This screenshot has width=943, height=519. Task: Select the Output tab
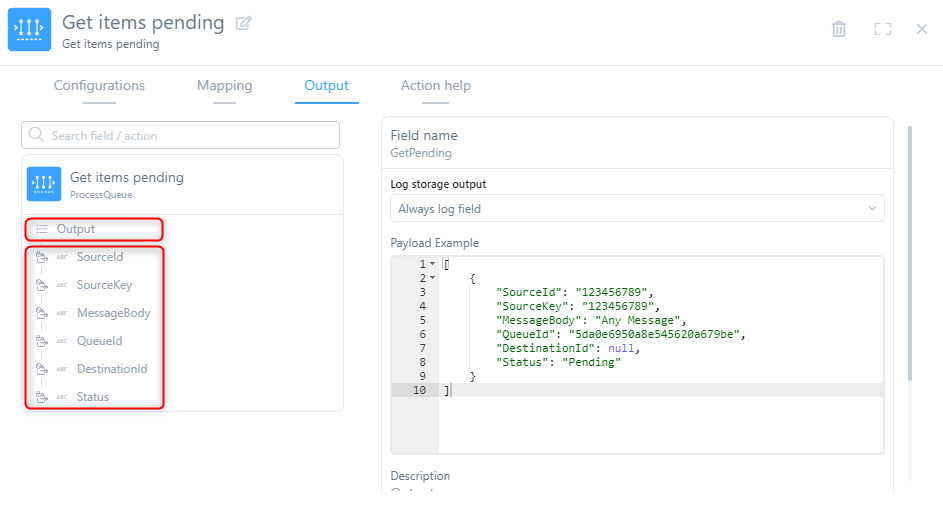tap(326, 86)
